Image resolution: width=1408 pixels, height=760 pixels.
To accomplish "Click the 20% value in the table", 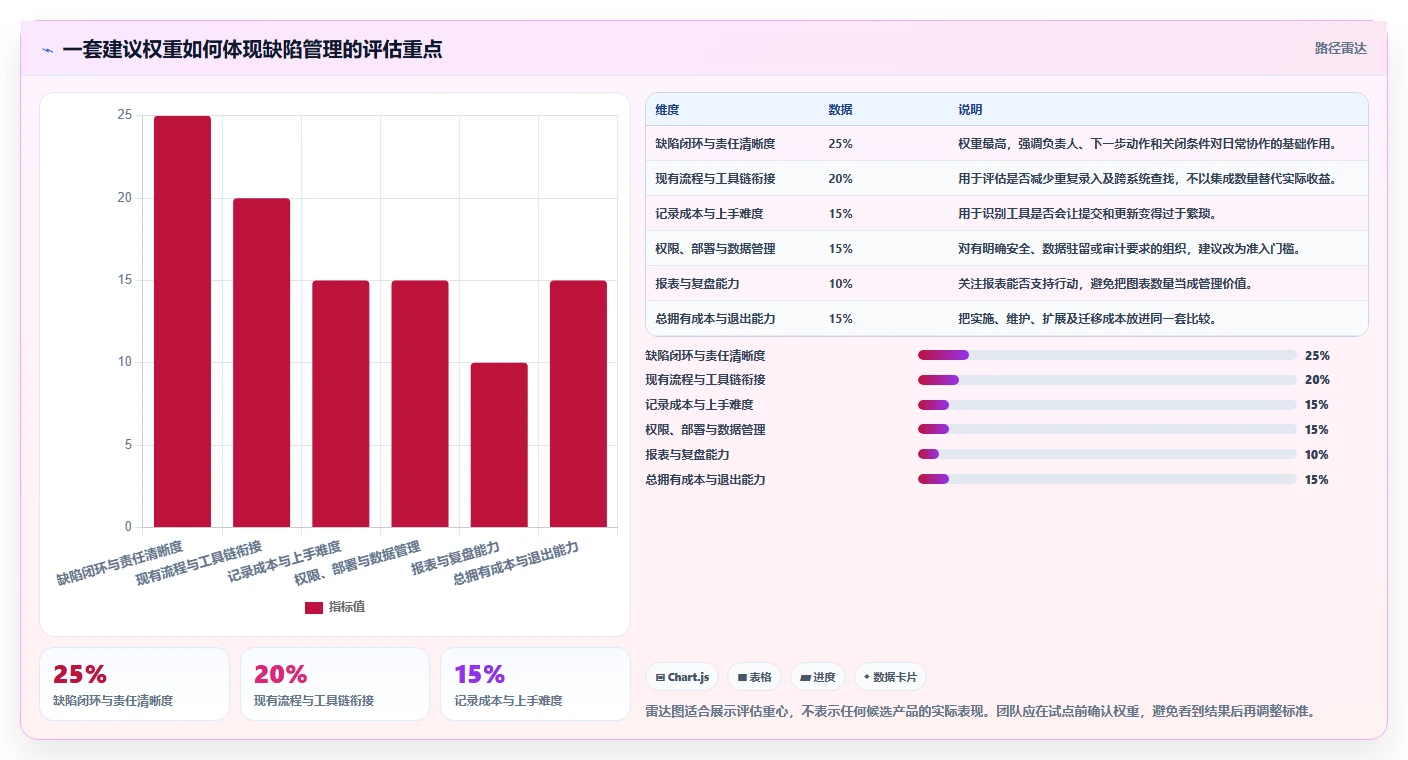I will coord(841,179).
